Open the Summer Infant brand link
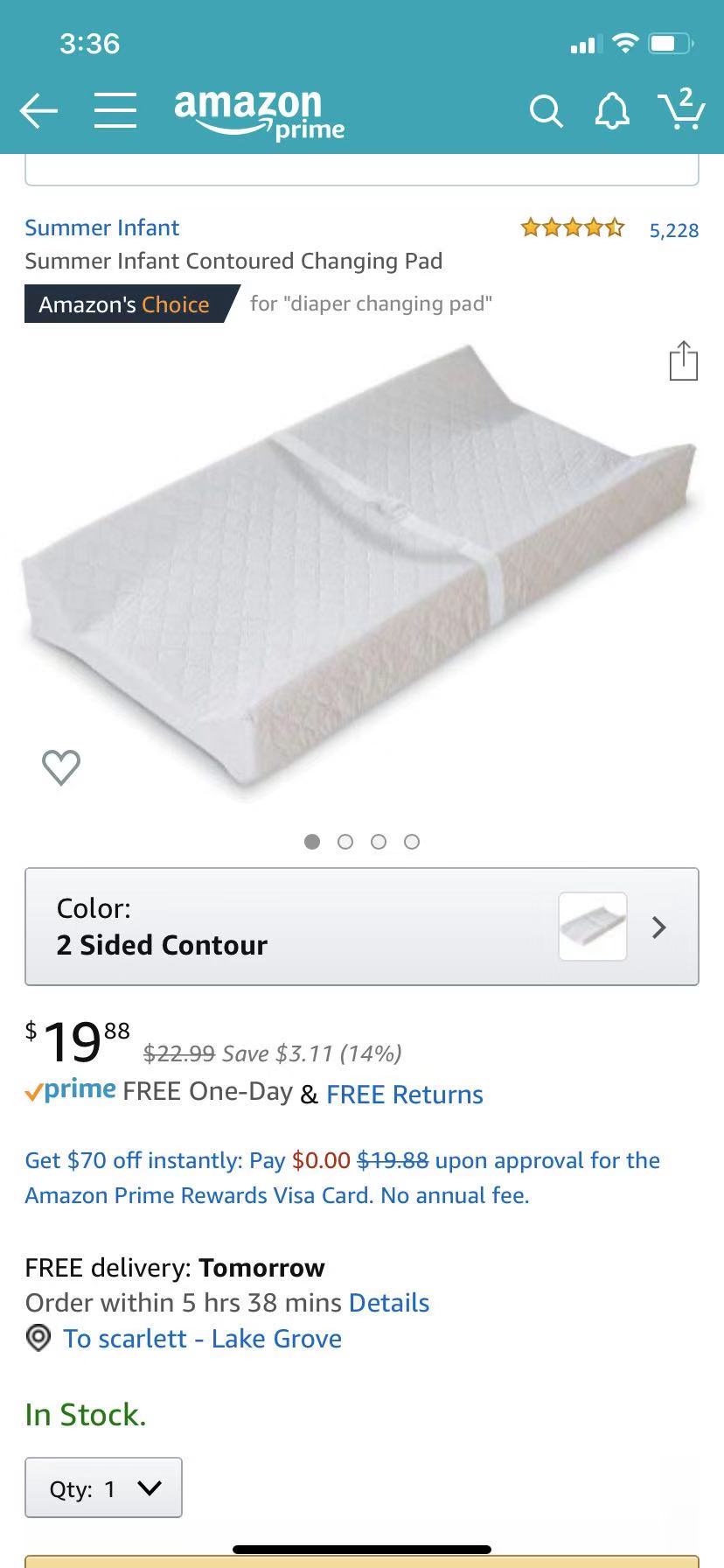 click(x=102, y=227)
